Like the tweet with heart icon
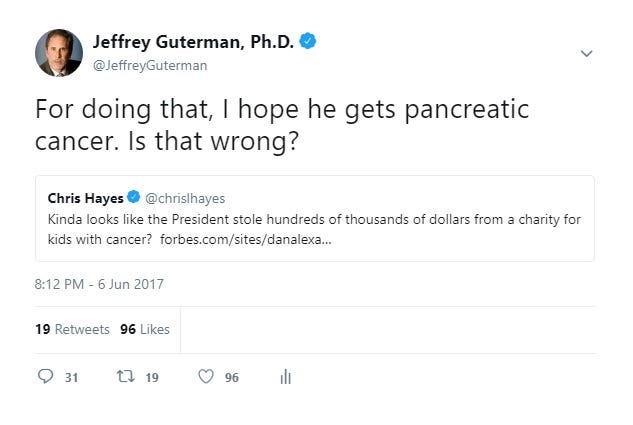This screenshot has height=425, width=633. coord(206,377)
